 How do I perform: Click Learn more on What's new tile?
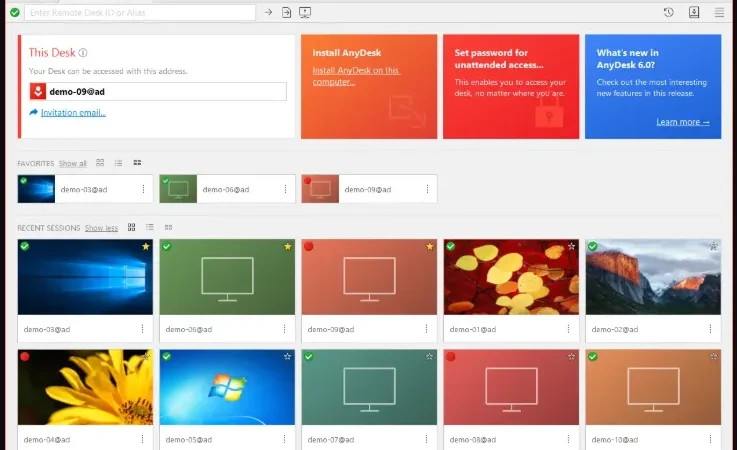(x=683, y=122)
